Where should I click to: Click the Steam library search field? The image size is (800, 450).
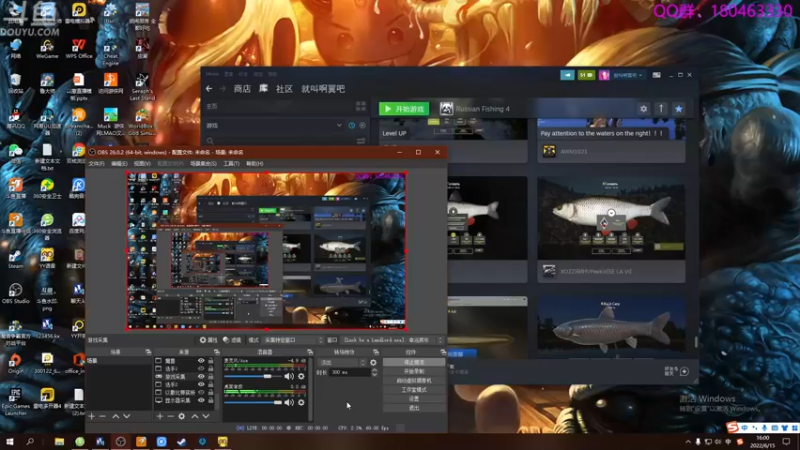283,141
